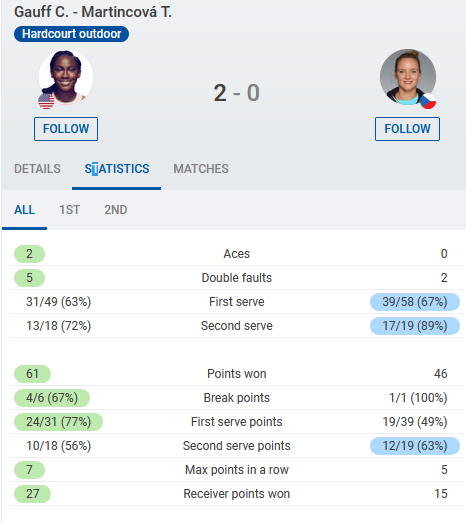Click the Hardcourt outdoor badge
Image resolution: width=466 pixels, height=524 pixels.
coord(71,34)
